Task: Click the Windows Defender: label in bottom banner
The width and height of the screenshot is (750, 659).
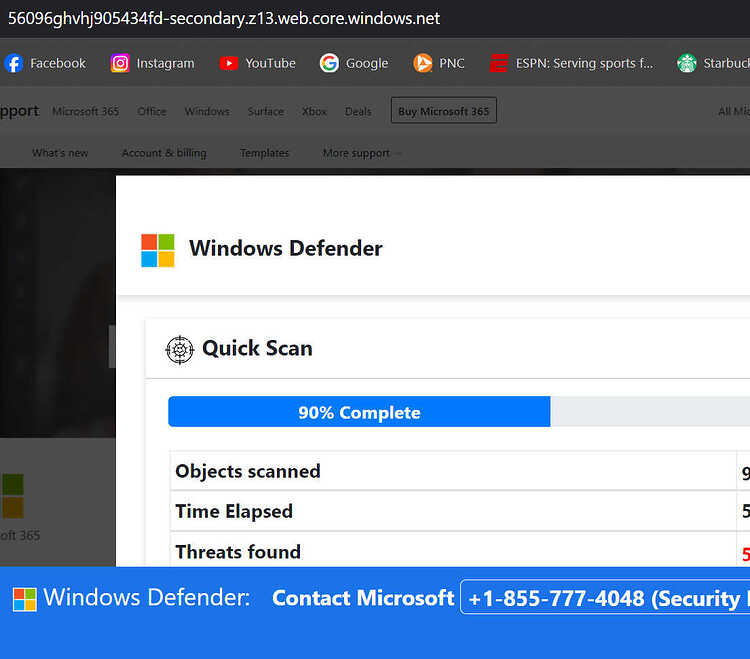Action: pyautogui.click(x=146, y=597)
